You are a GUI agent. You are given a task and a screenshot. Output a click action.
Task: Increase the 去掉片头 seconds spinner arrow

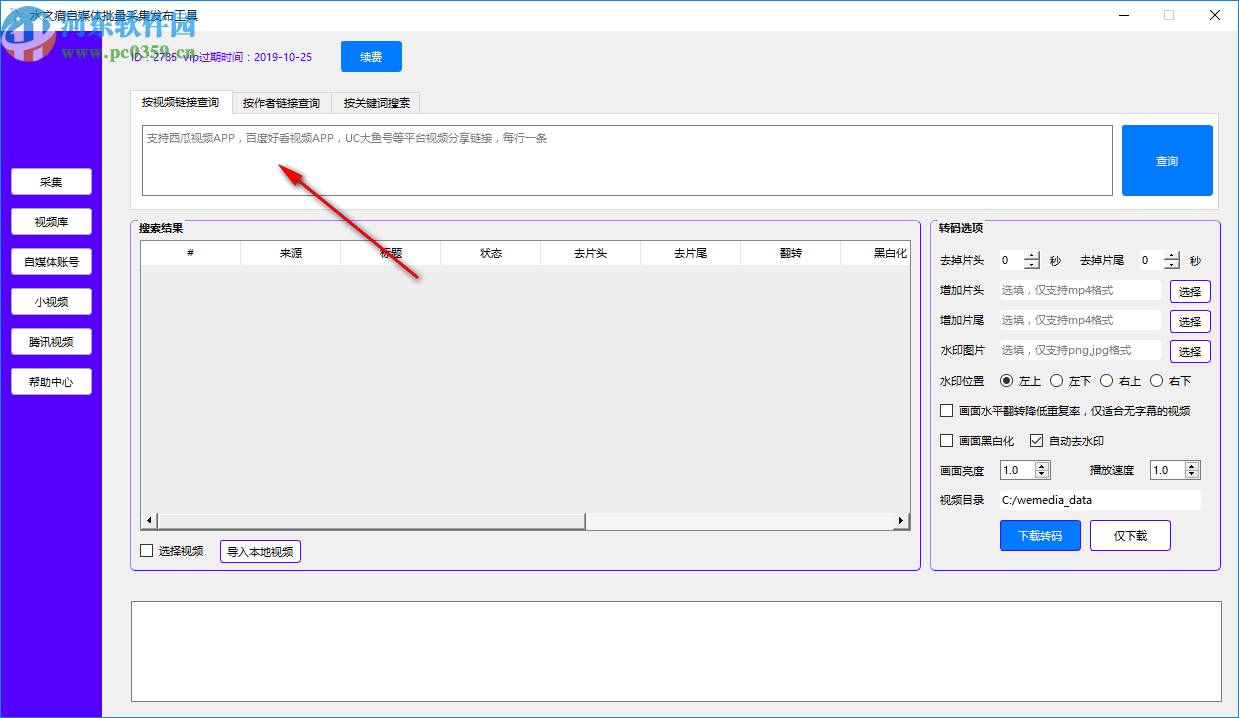coord(1032,256)
